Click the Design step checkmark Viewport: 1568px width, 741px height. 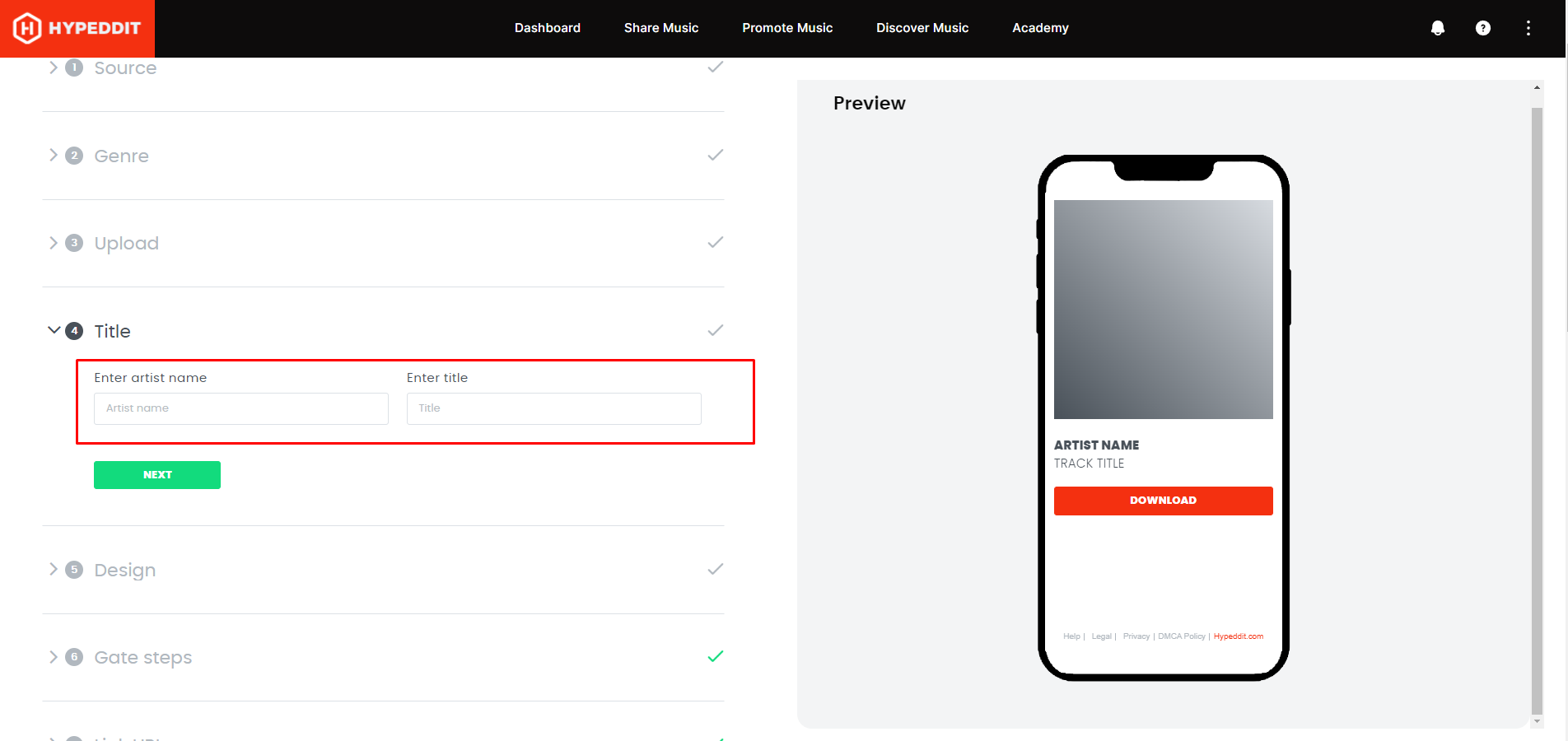(x=715, y=569)
